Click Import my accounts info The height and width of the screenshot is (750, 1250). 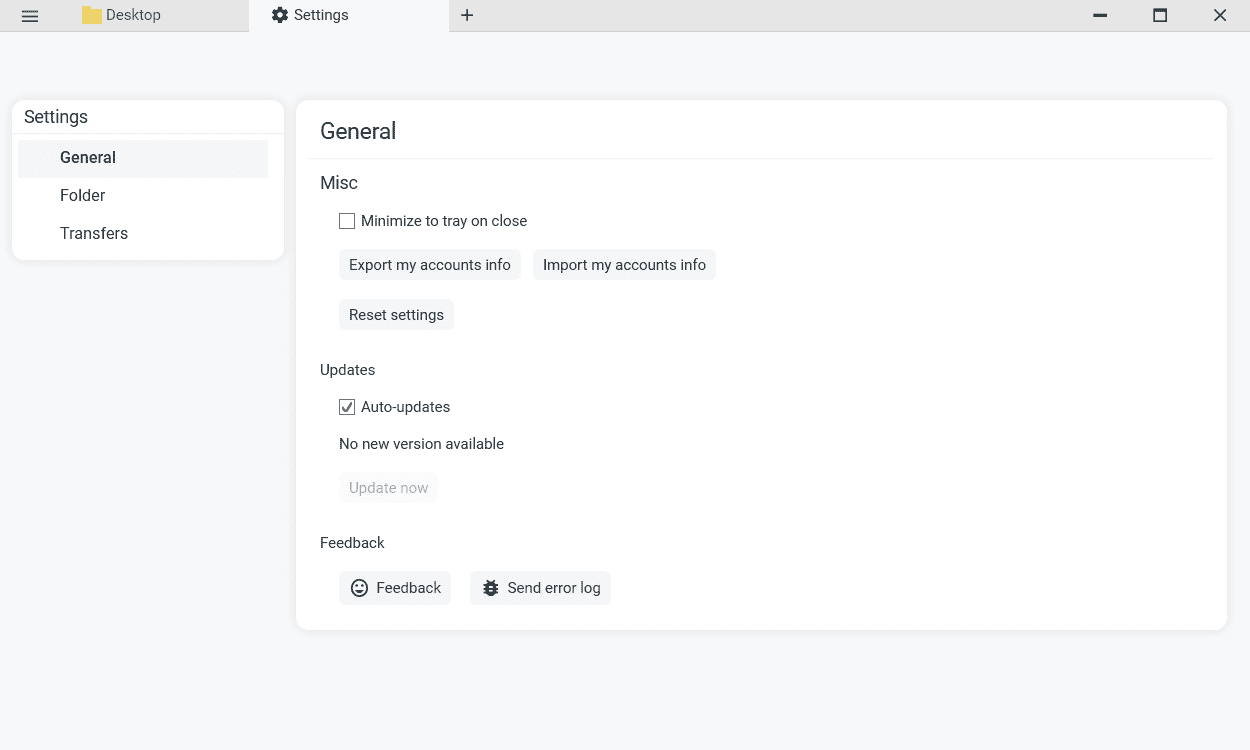pos(624,265)
